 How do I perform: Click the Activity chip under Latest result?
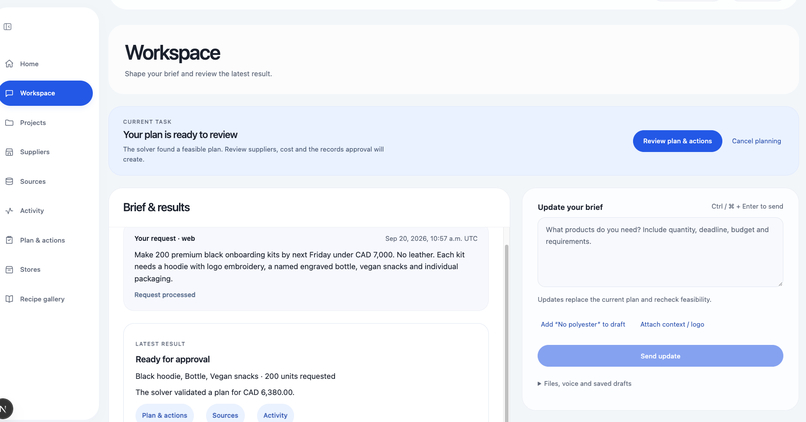[x=276, y=415]
